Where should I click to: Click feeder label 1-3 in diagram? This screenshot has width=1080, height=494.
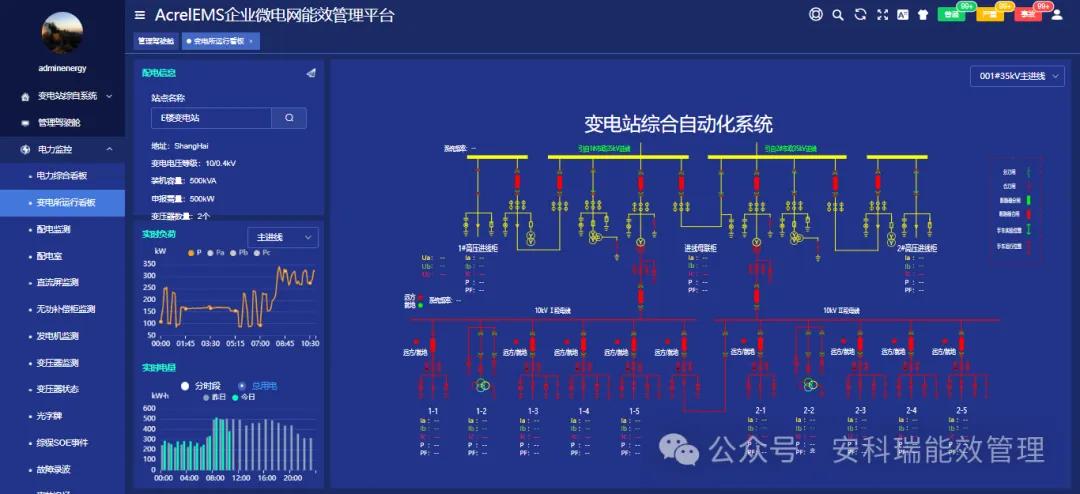click(533, 411)
